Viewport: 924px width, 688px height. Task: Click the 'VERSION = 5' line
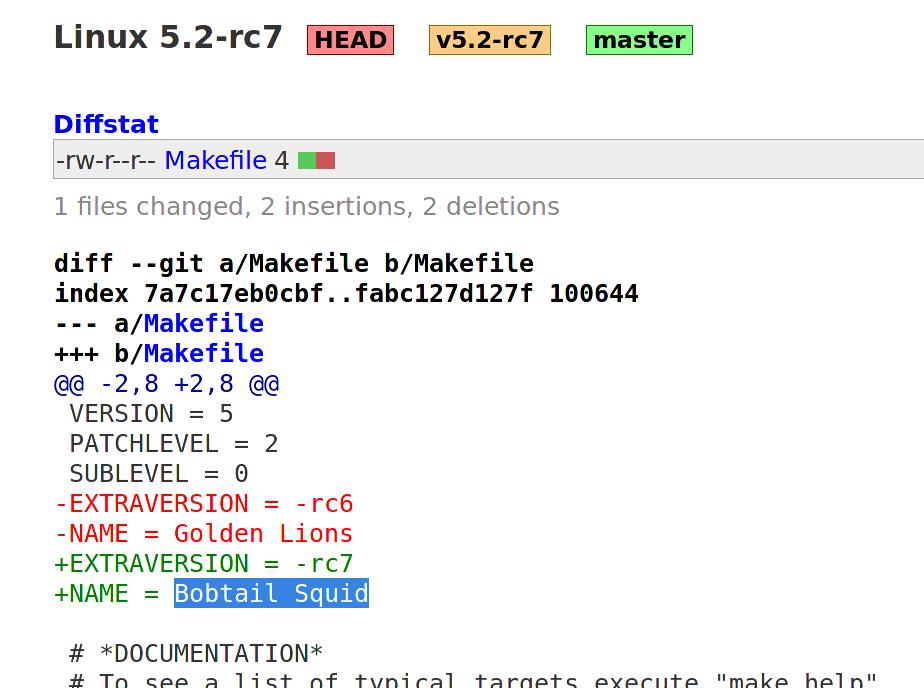point(151,414)
